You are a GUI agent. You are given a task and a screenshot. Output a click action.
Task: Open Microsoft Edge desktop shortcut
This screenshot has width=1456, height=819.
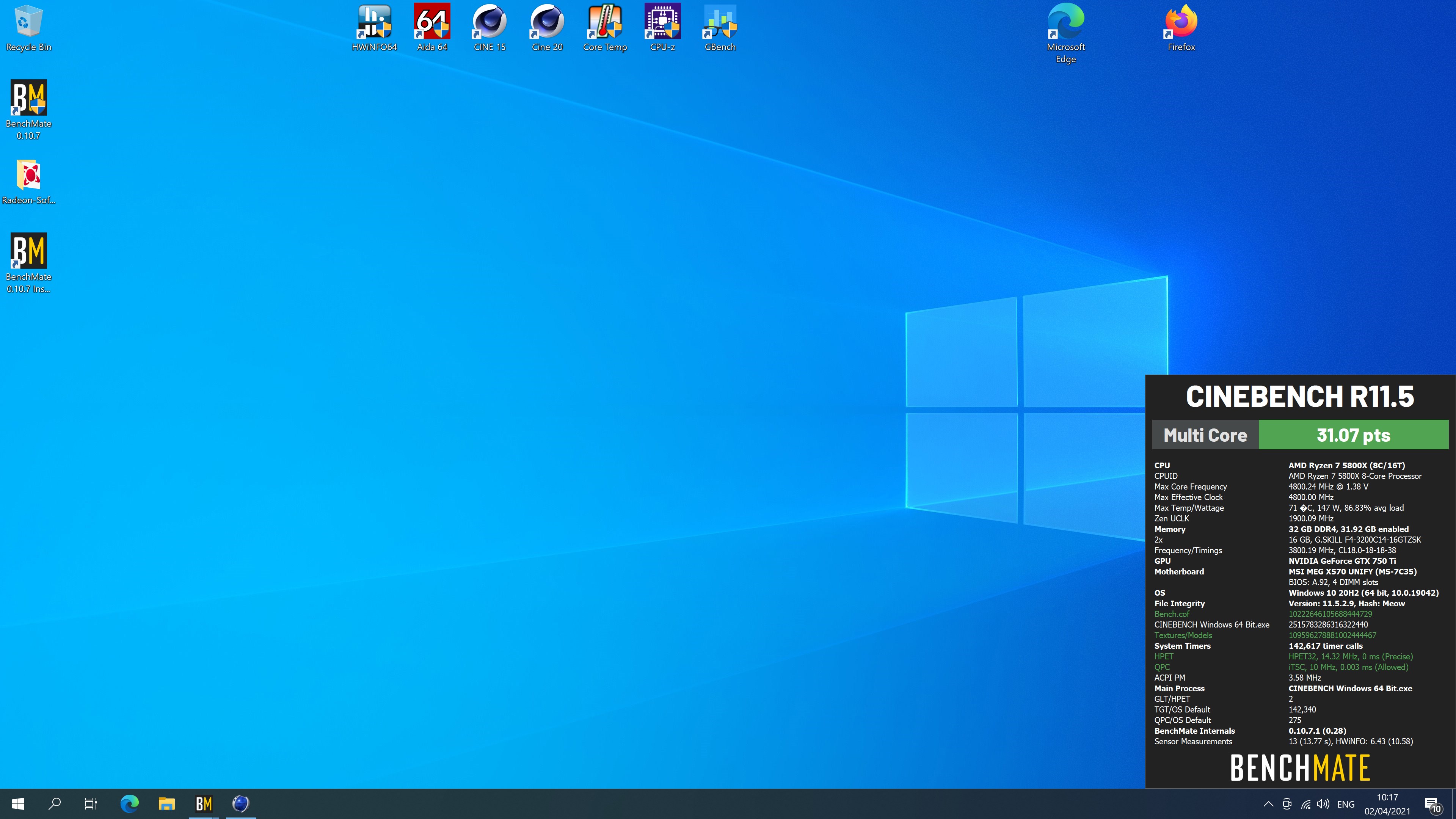click(x=1065, y=34)
